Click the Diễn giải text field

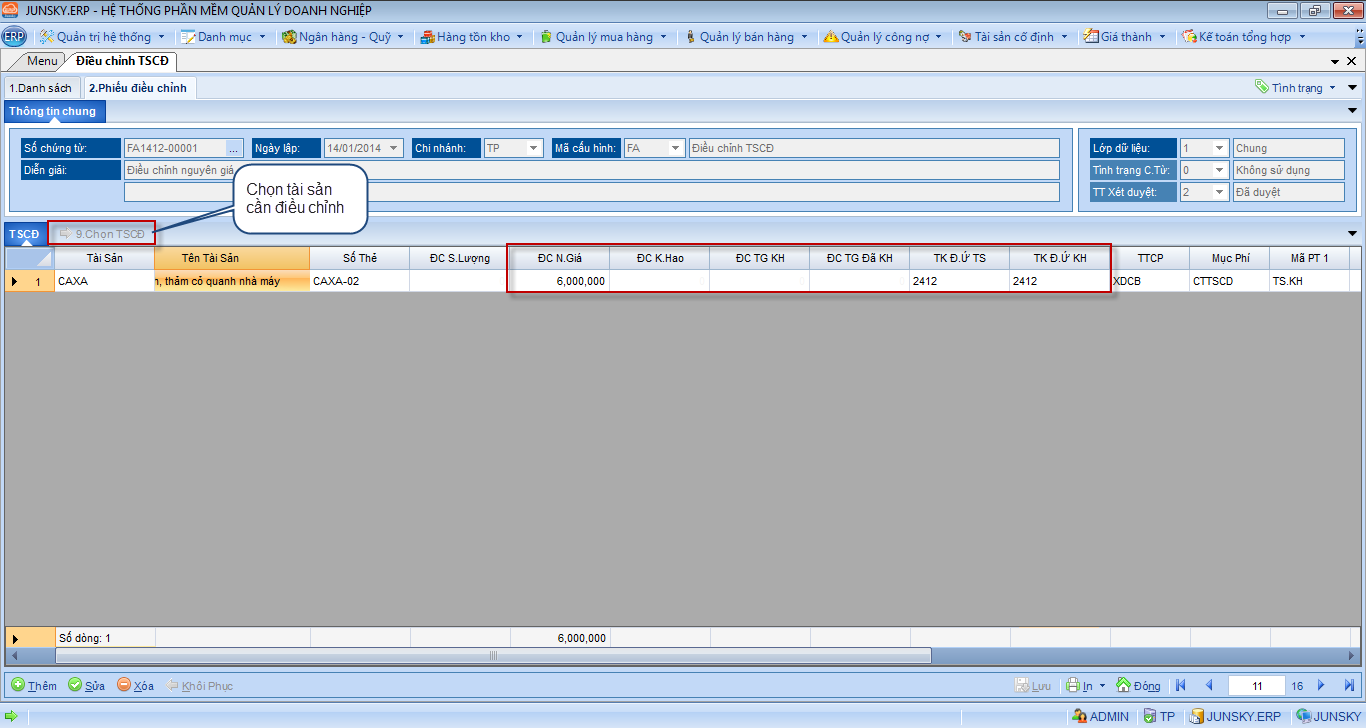(590, 170)
